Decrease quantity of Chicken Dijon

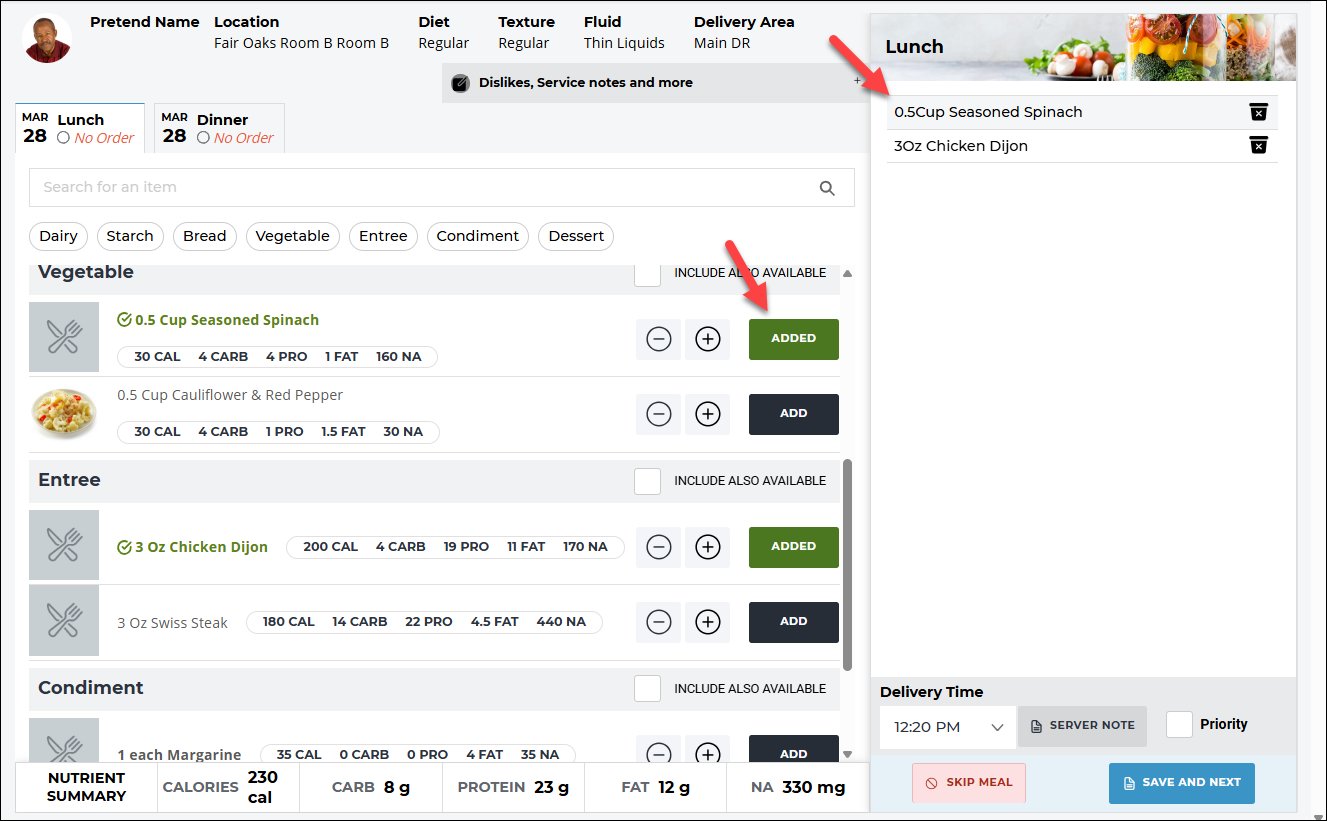[658, 547]
